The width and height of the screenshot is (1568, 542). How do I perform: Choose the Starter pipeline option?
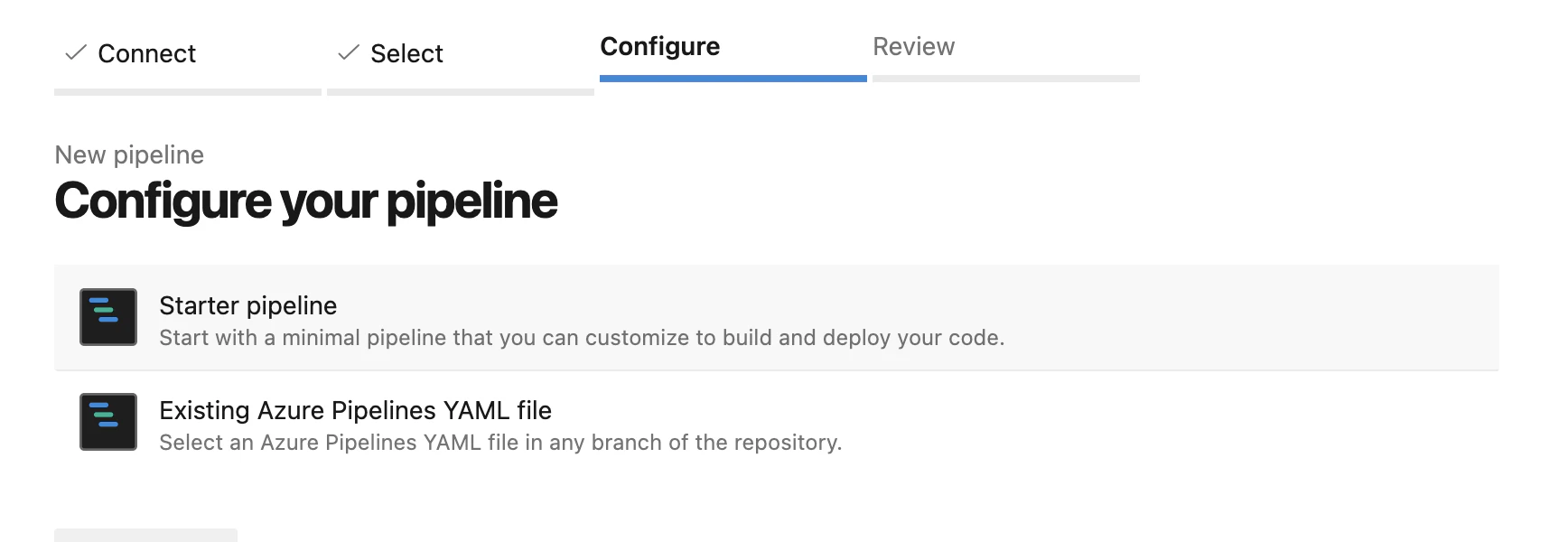[x=776, y=318]
